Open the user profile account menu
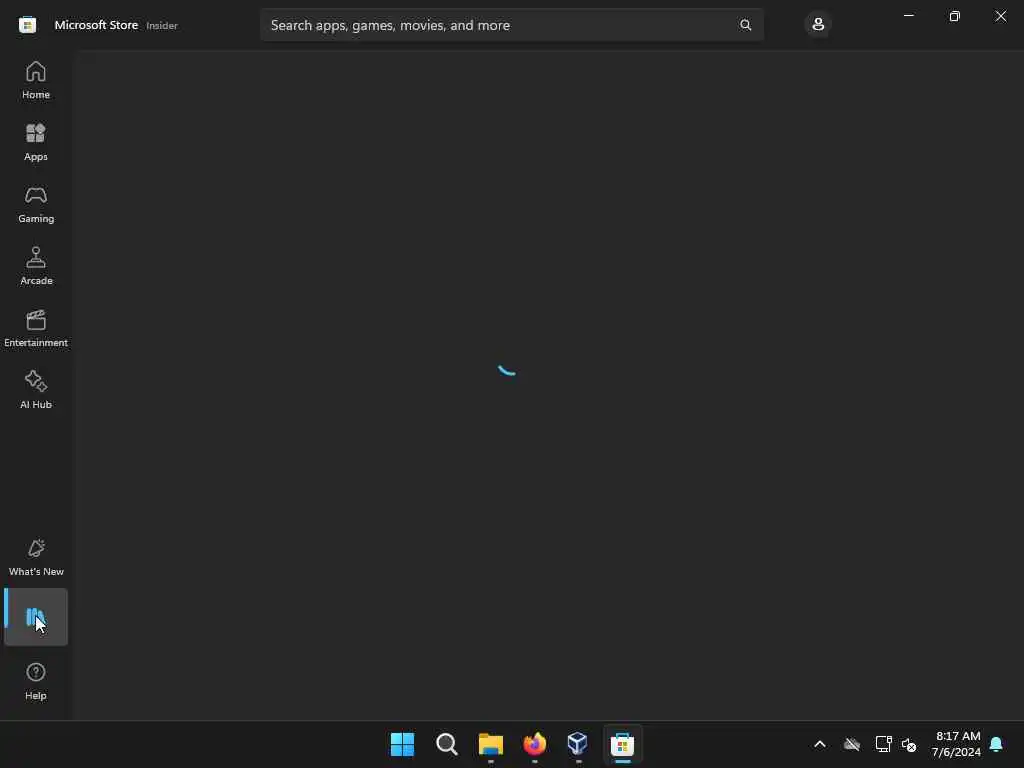 [x=818, y=25]
